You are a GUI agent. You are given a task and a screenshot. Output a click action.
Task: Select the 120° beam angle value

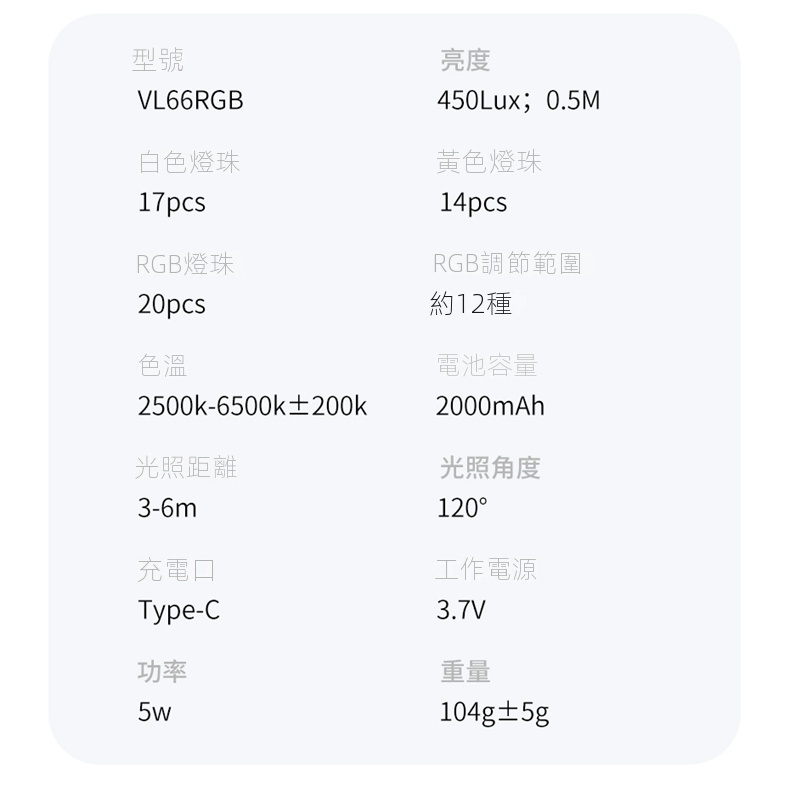[x=462, y=508]
